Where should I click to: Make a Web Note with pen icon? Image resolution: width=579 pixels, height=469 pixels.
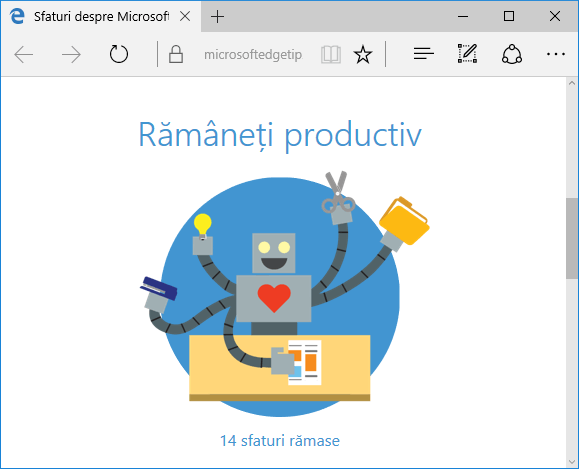click(x=467, y=54)
